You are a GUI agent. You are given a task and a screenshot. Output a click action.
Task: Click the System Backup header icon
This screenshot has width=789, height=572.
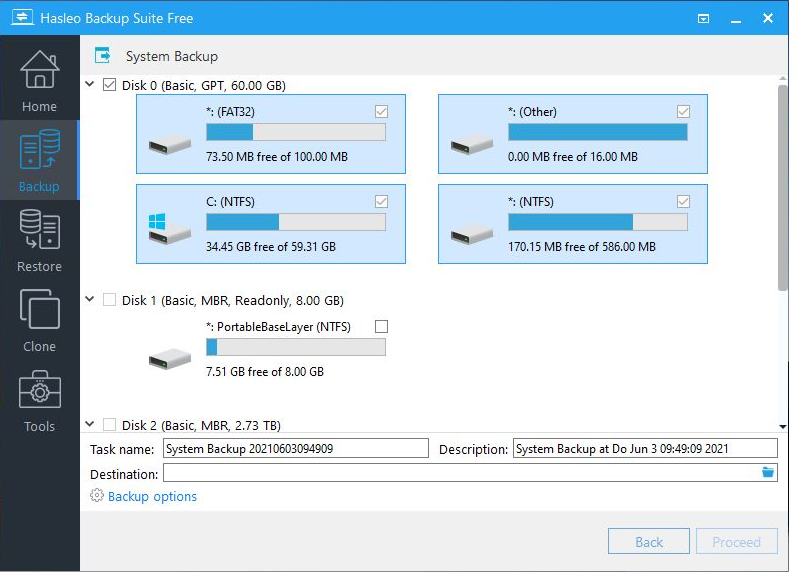point(103,55)
